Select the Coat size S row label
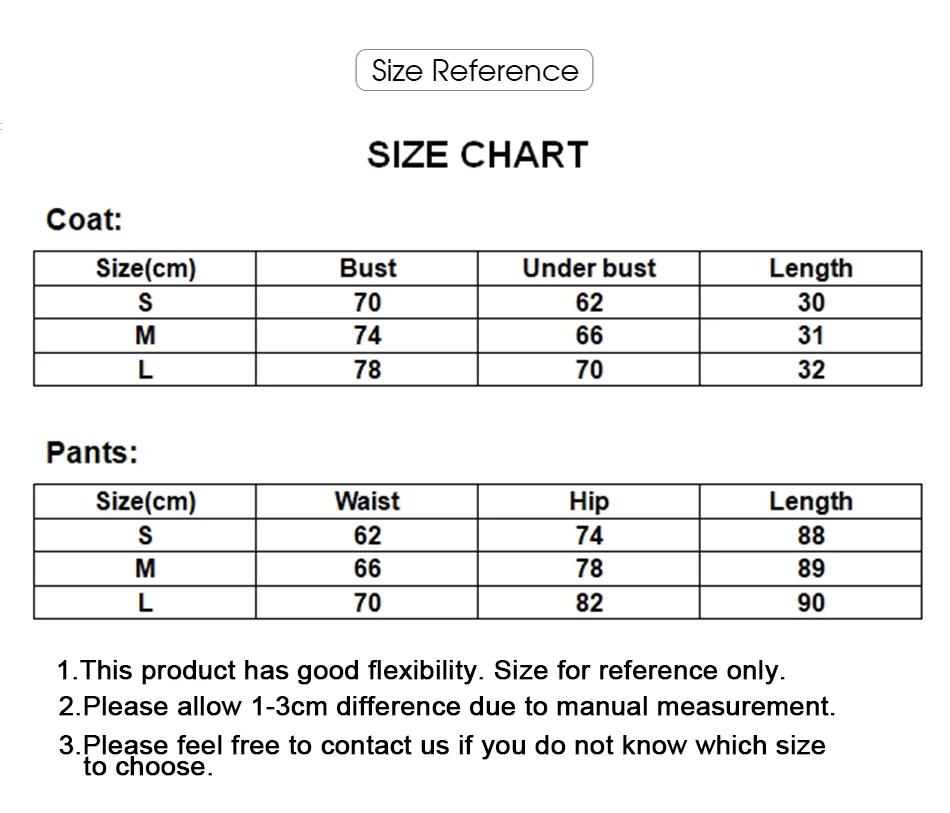950x813 pixels. 145,302
